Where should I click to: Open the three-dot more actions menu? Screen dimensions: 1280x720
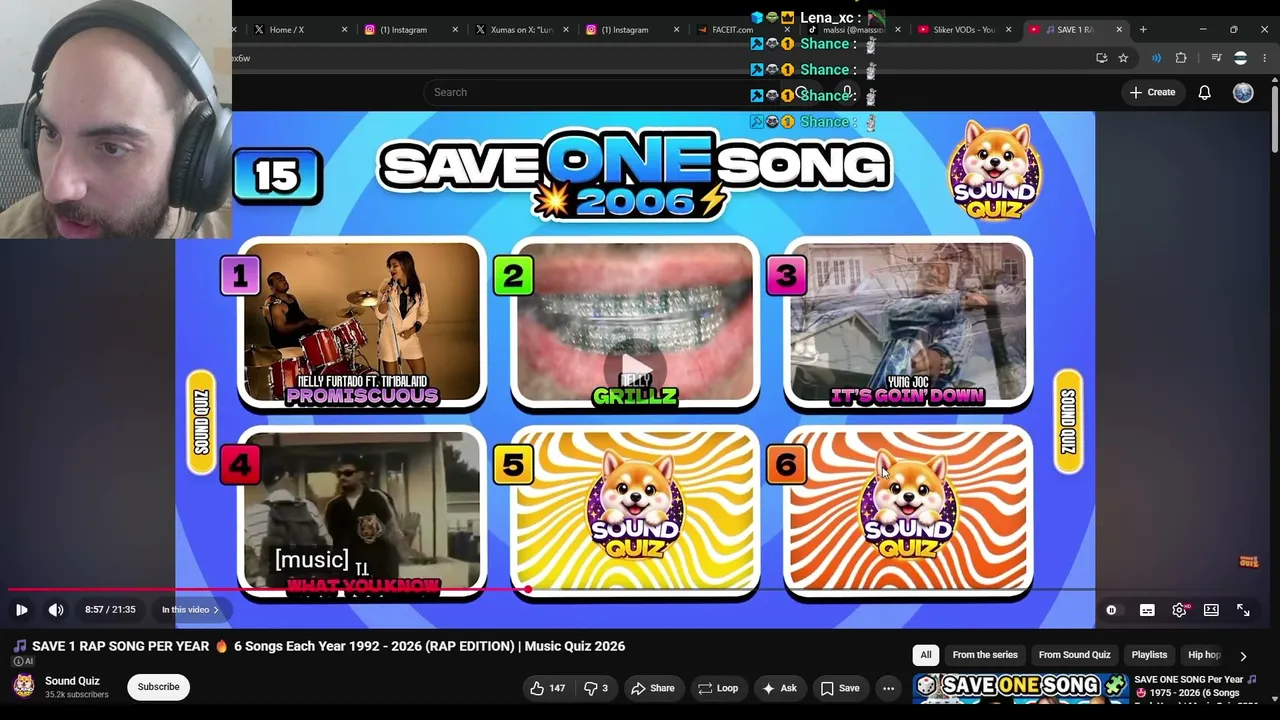click(x=888, y=688)
